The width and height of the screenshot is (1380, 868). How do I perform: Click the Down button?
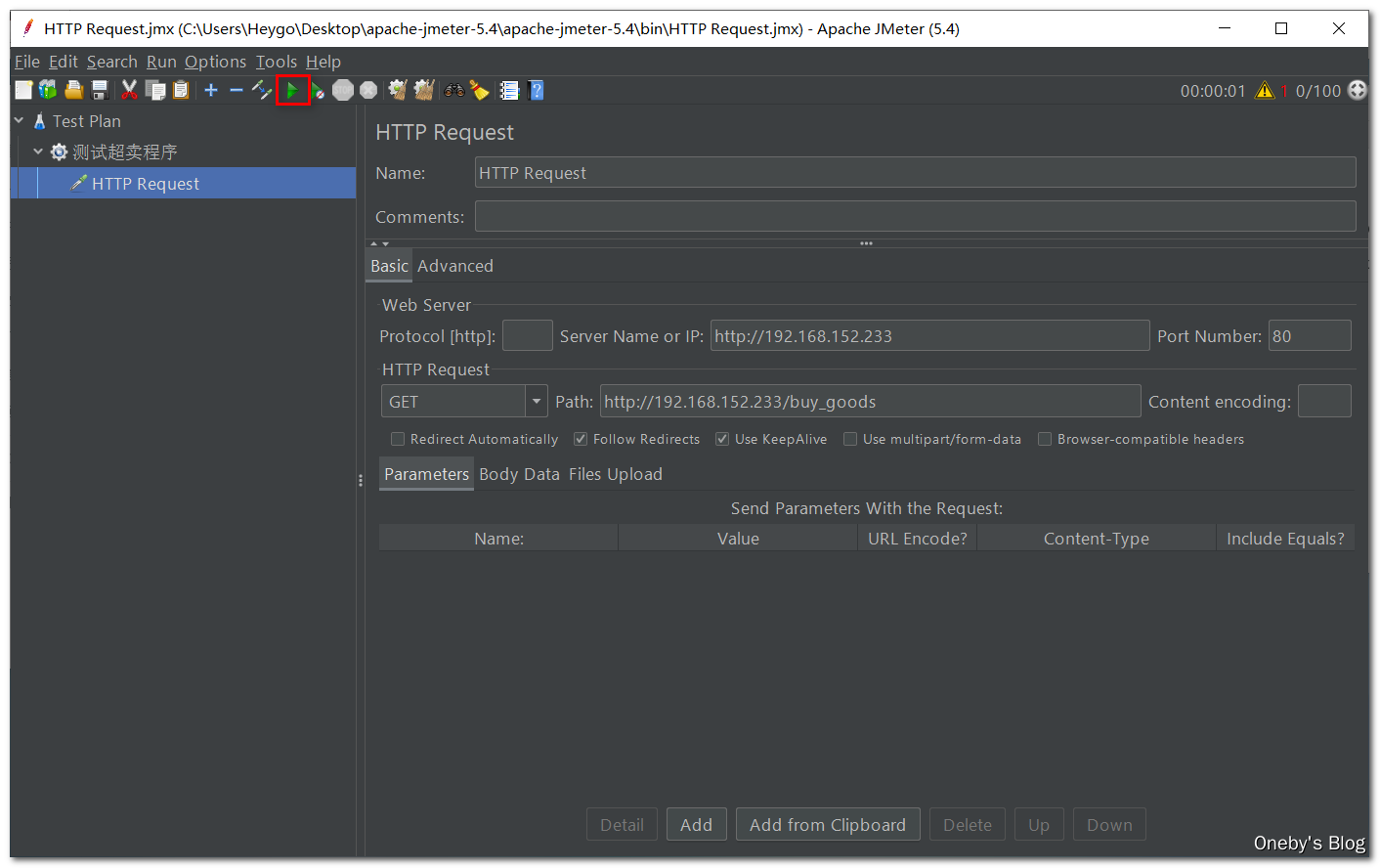pyautogui.click(x=1109, y=824)
